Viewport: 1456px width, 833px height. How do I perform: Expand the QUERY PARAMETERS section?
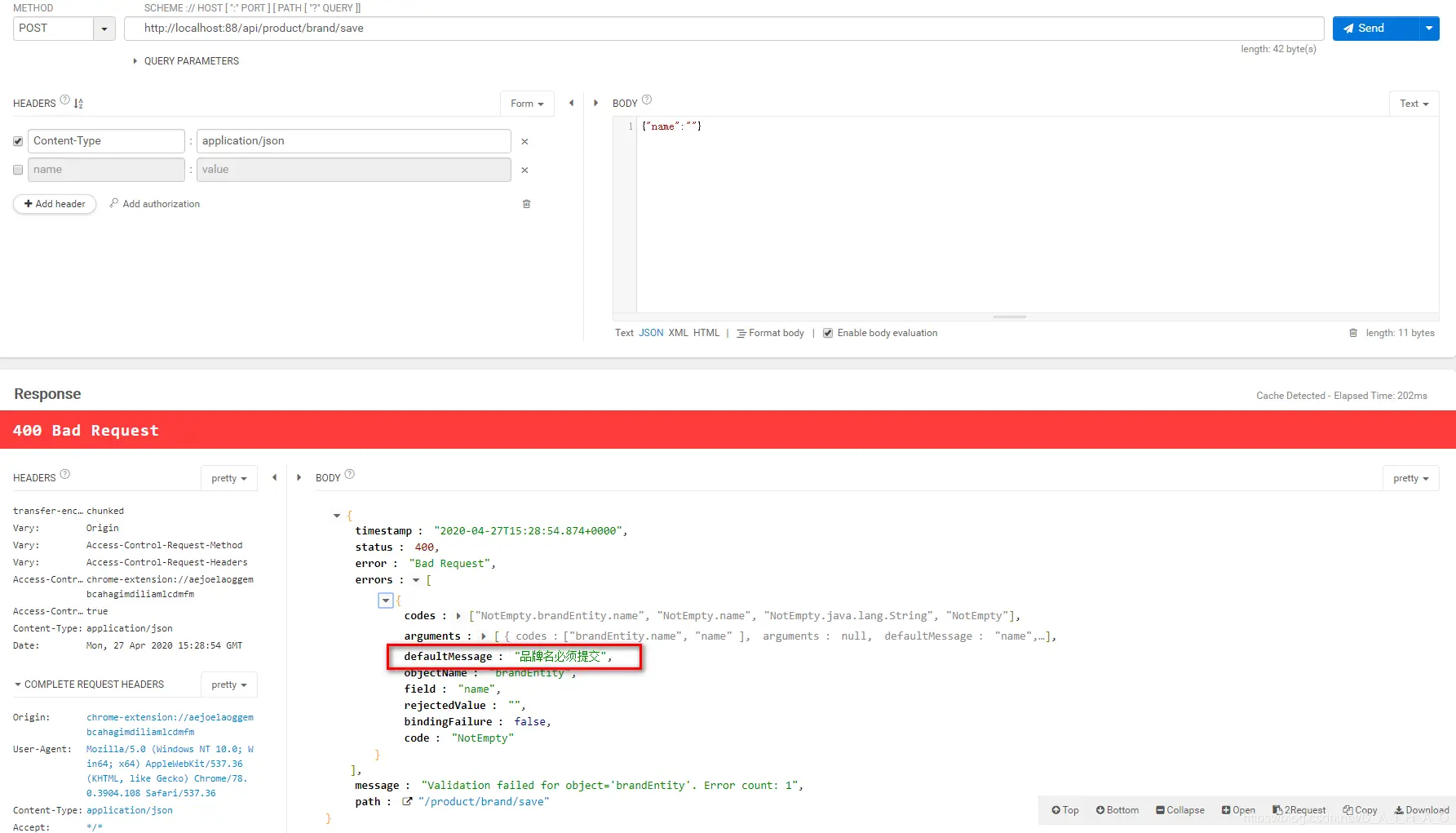[186, 61]
